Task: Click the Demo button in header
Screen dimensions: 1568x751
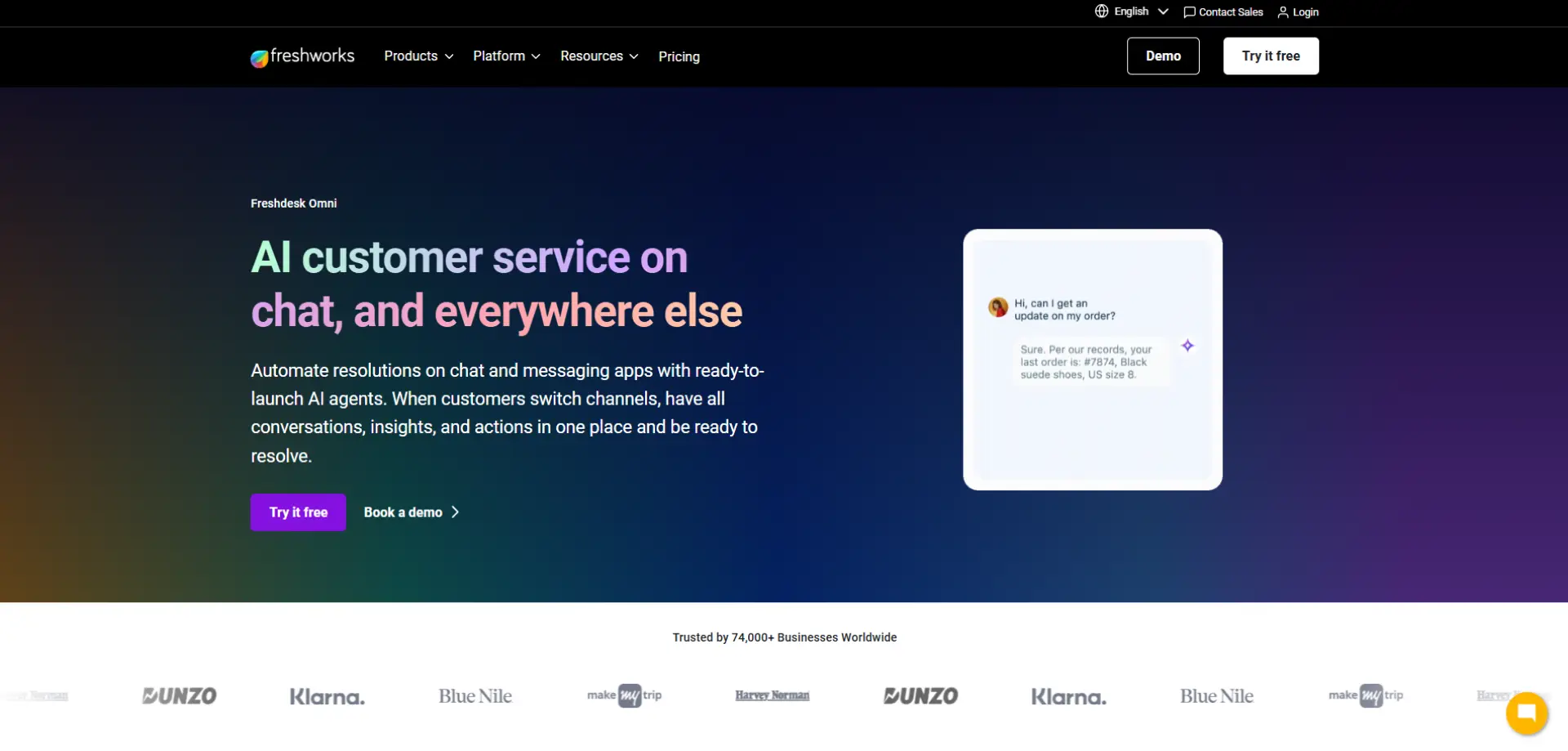Action: pos(1163,56)
